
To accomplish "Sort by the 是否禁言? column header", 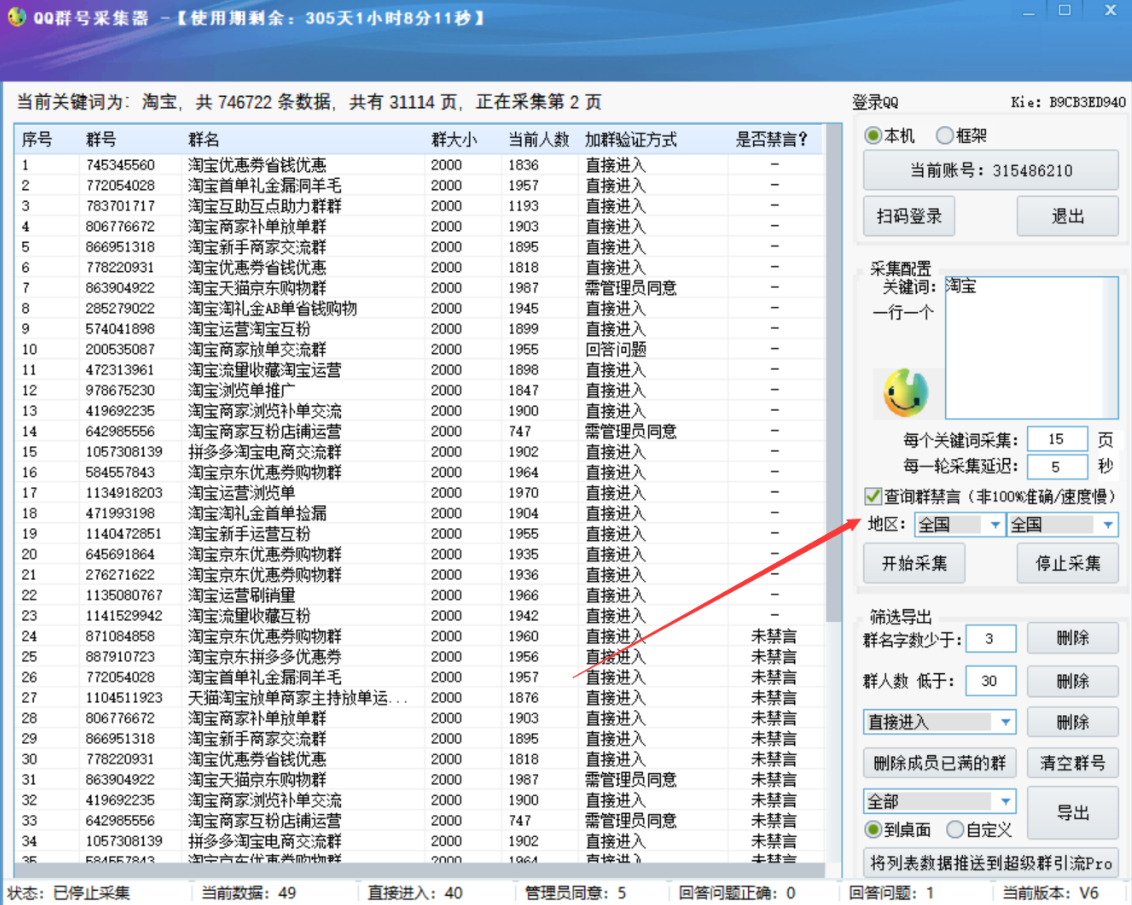I will 774,139.
